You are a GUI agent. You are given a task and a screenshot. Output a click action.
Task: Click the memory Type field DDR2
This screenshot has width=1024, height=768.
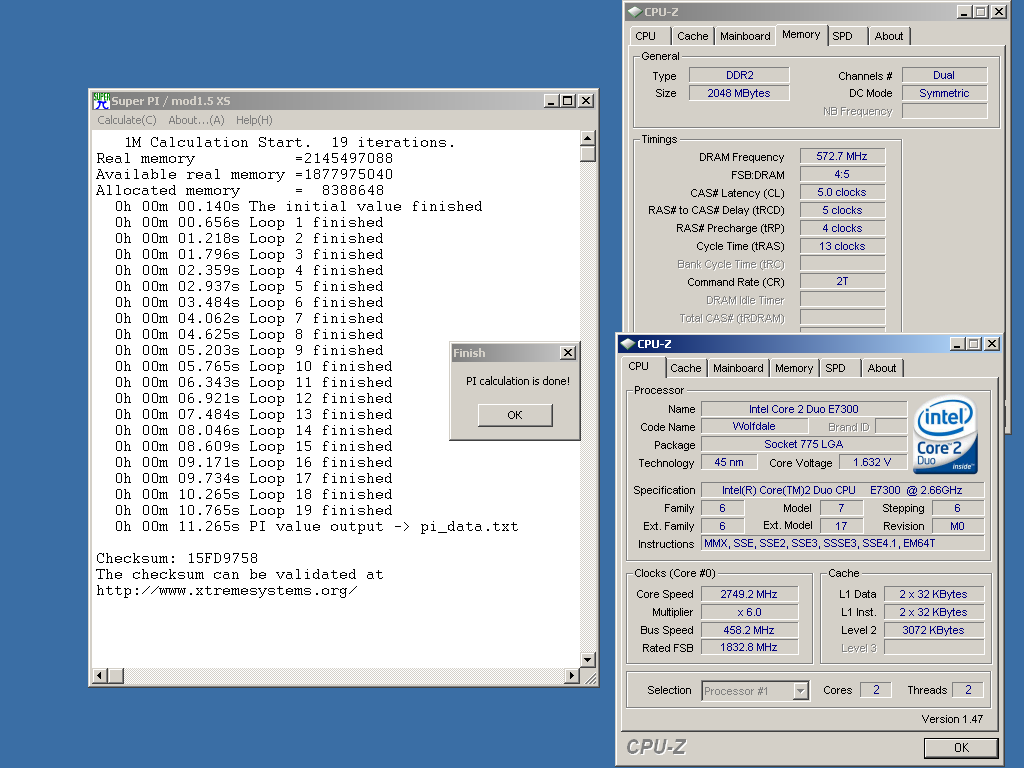pos(739,75)
